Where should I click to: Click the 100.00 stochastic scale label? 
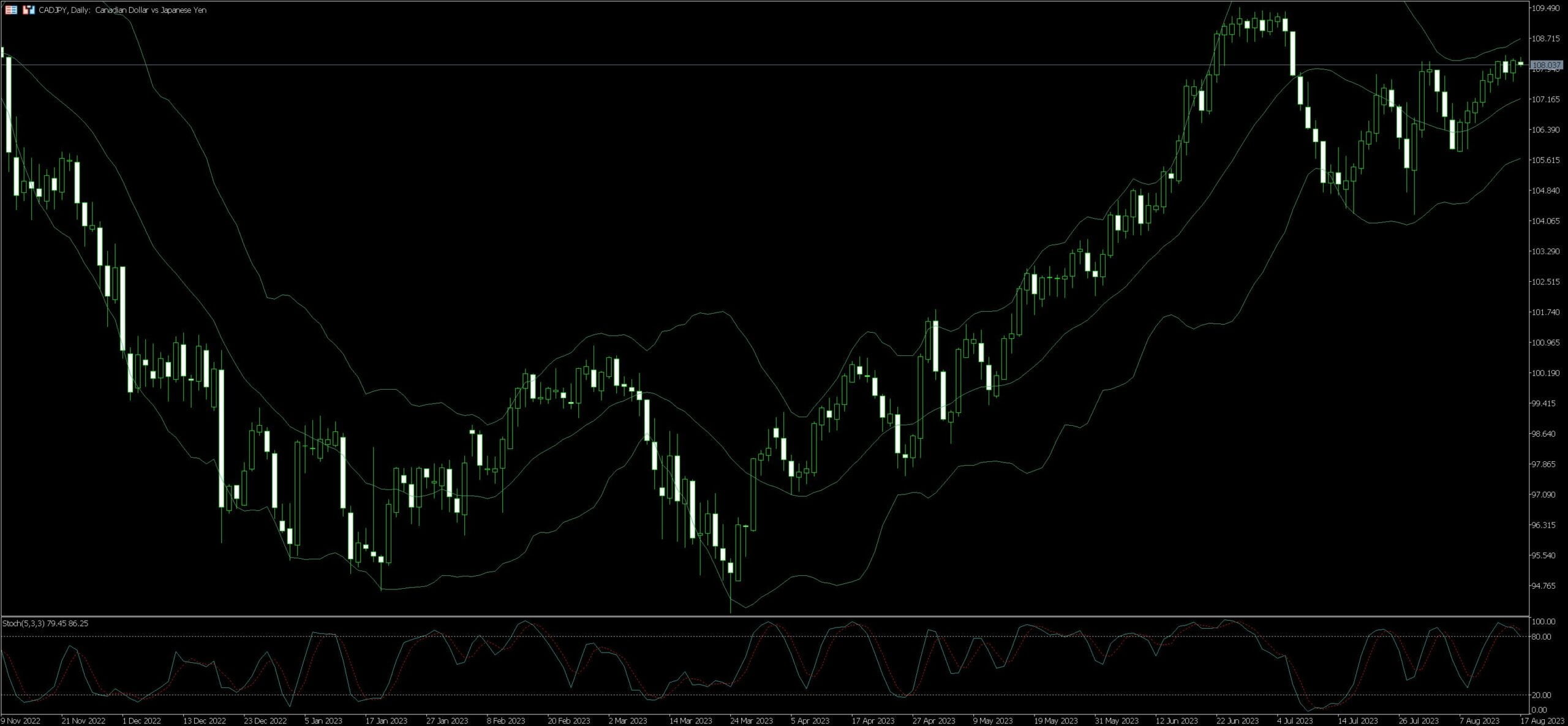(1543, 621)
